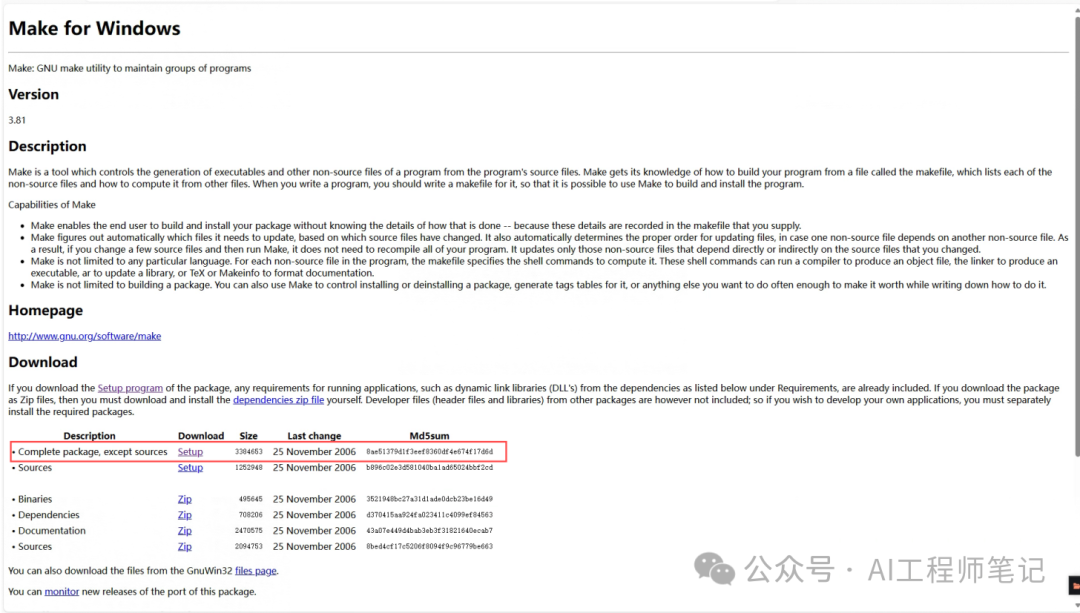This screenshot has height=613, width=1080.
Task: Click the 'Version' section heading
Action: tap(34, 94)
